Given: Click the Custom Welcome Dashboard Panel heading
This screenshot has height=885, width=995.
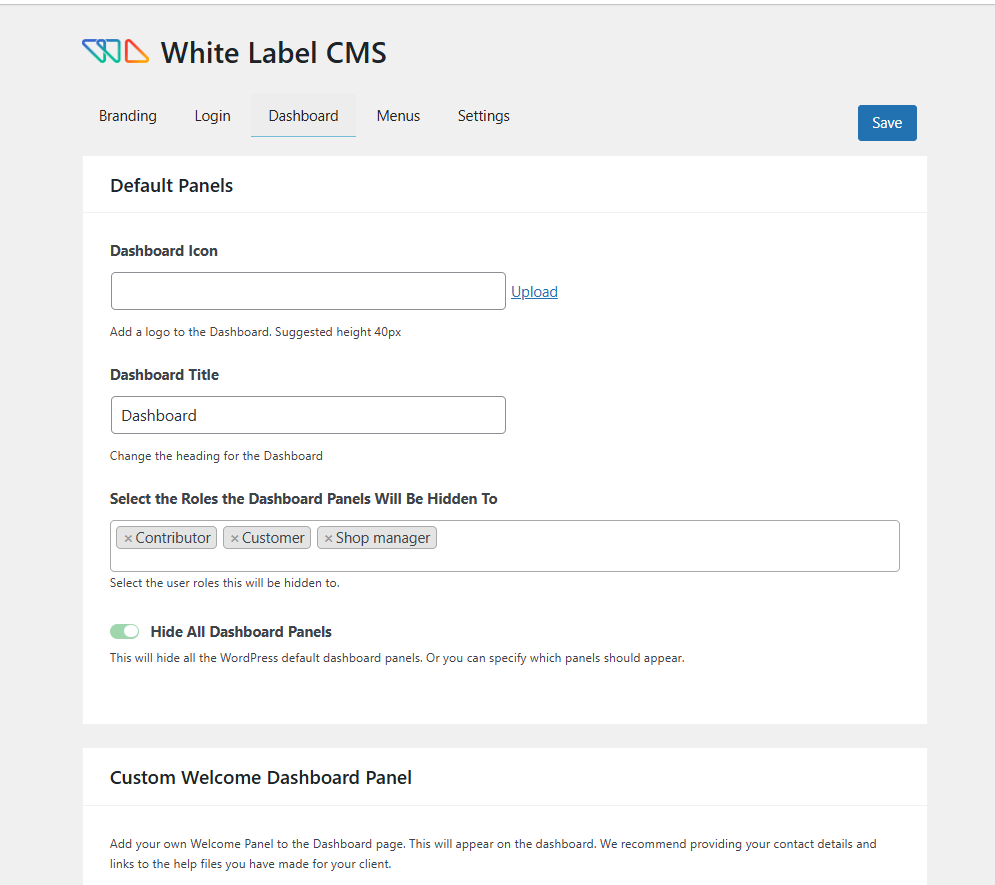Looking at the screenshot, I should click(x=261, y=777).
